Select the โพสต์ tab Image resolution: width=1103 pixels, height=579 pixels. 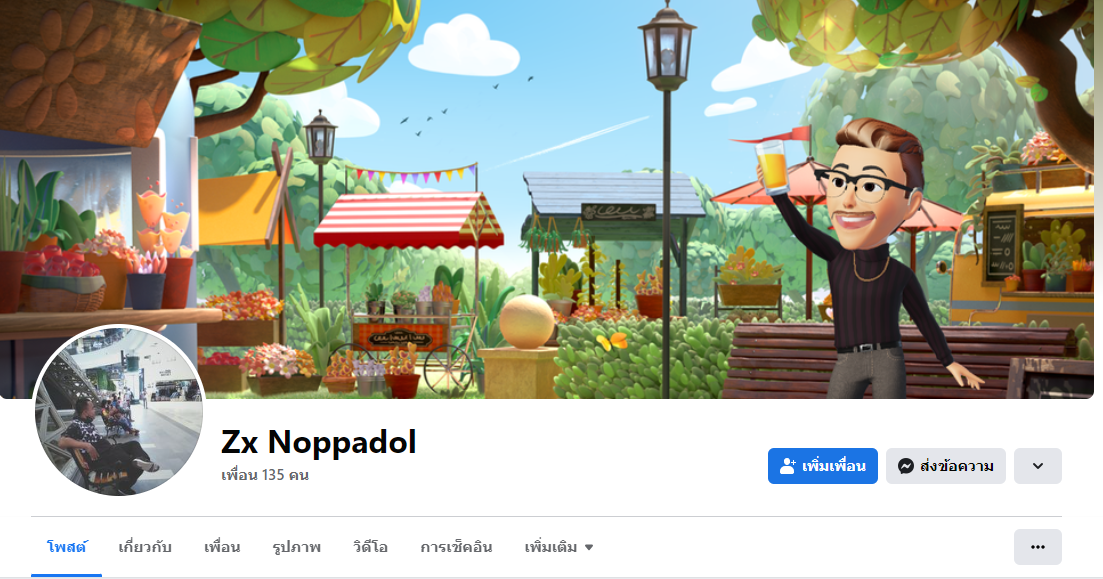[67, 547]
